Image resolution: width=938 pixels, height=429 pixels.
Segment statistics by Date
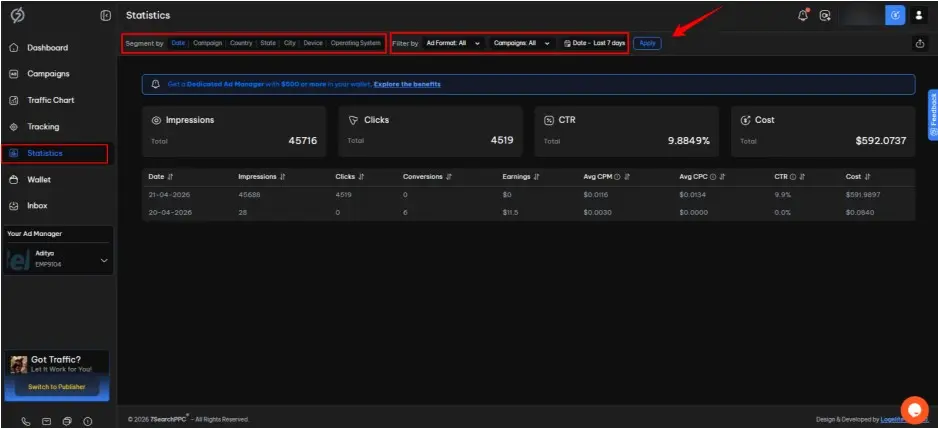pyautogui.click(x=178, y=43)
